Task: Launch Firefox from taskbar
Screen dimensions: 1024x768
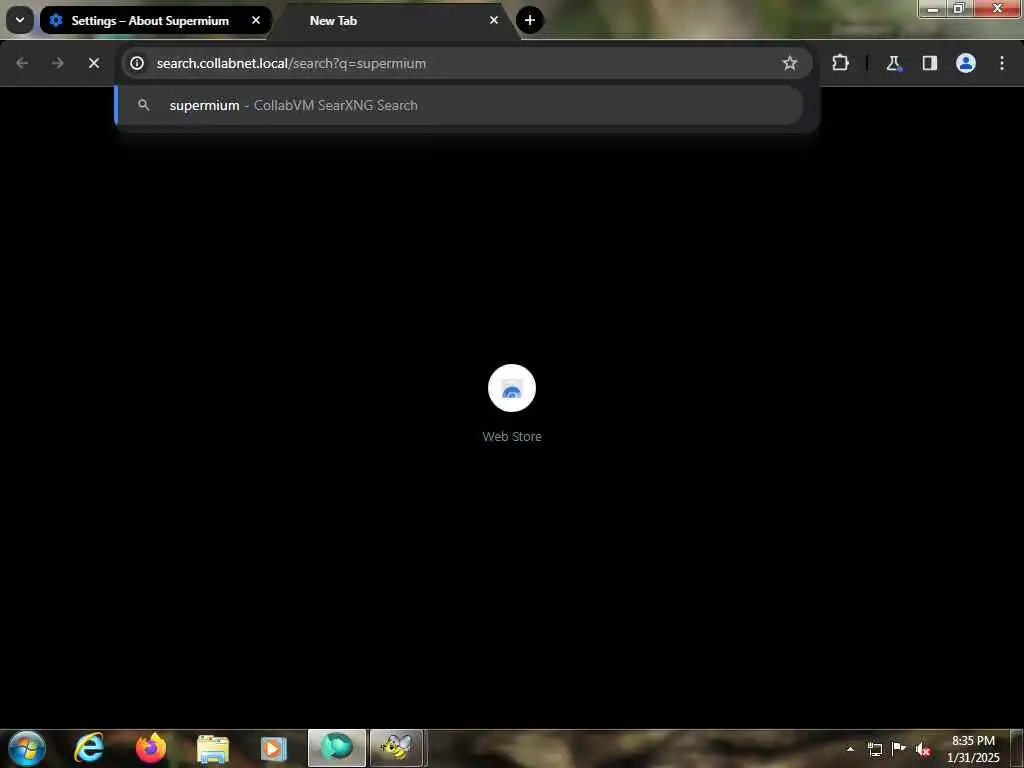Action: (x=151, y=748)
